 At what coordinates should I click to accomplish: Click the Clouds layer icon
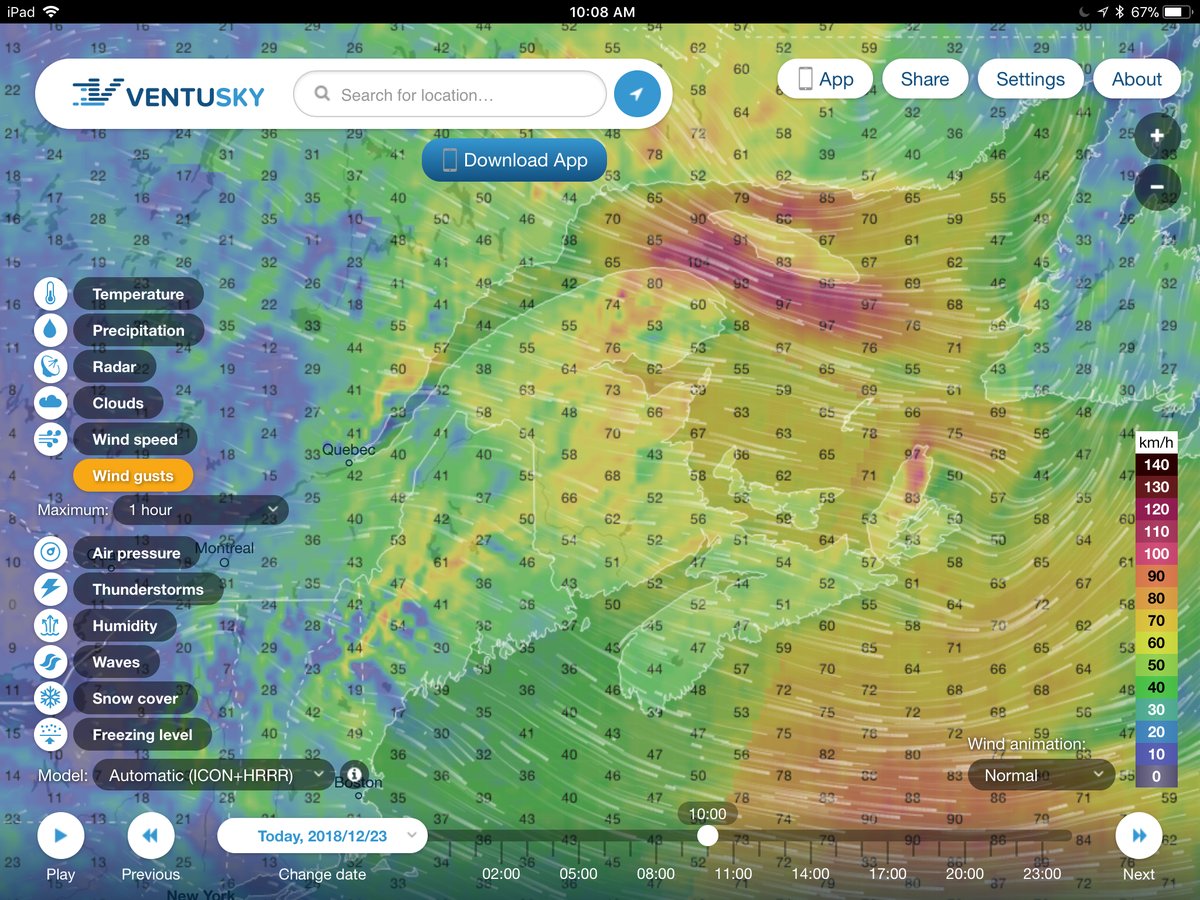[51, 403]
